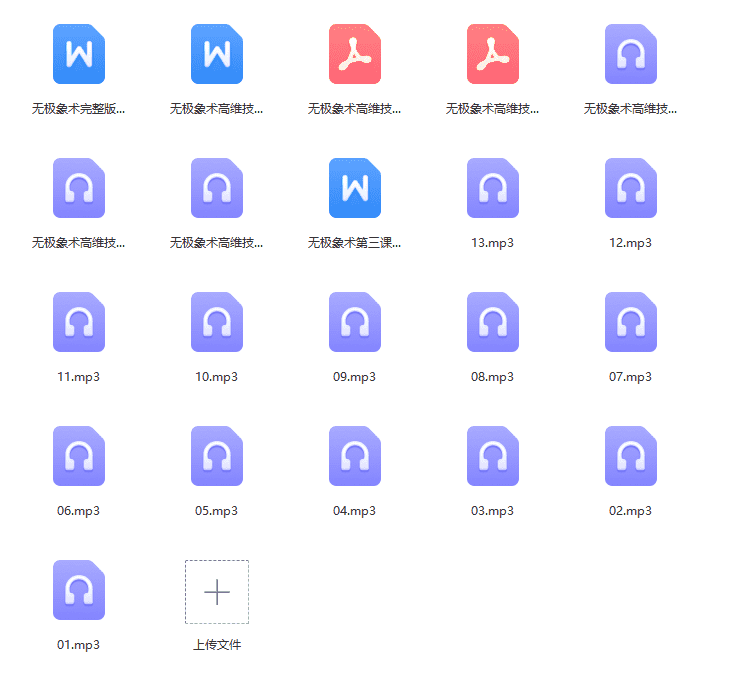
Task: Pick the 02.mp3 audio file
Action: pyautogui.click(x=631, y=456)
